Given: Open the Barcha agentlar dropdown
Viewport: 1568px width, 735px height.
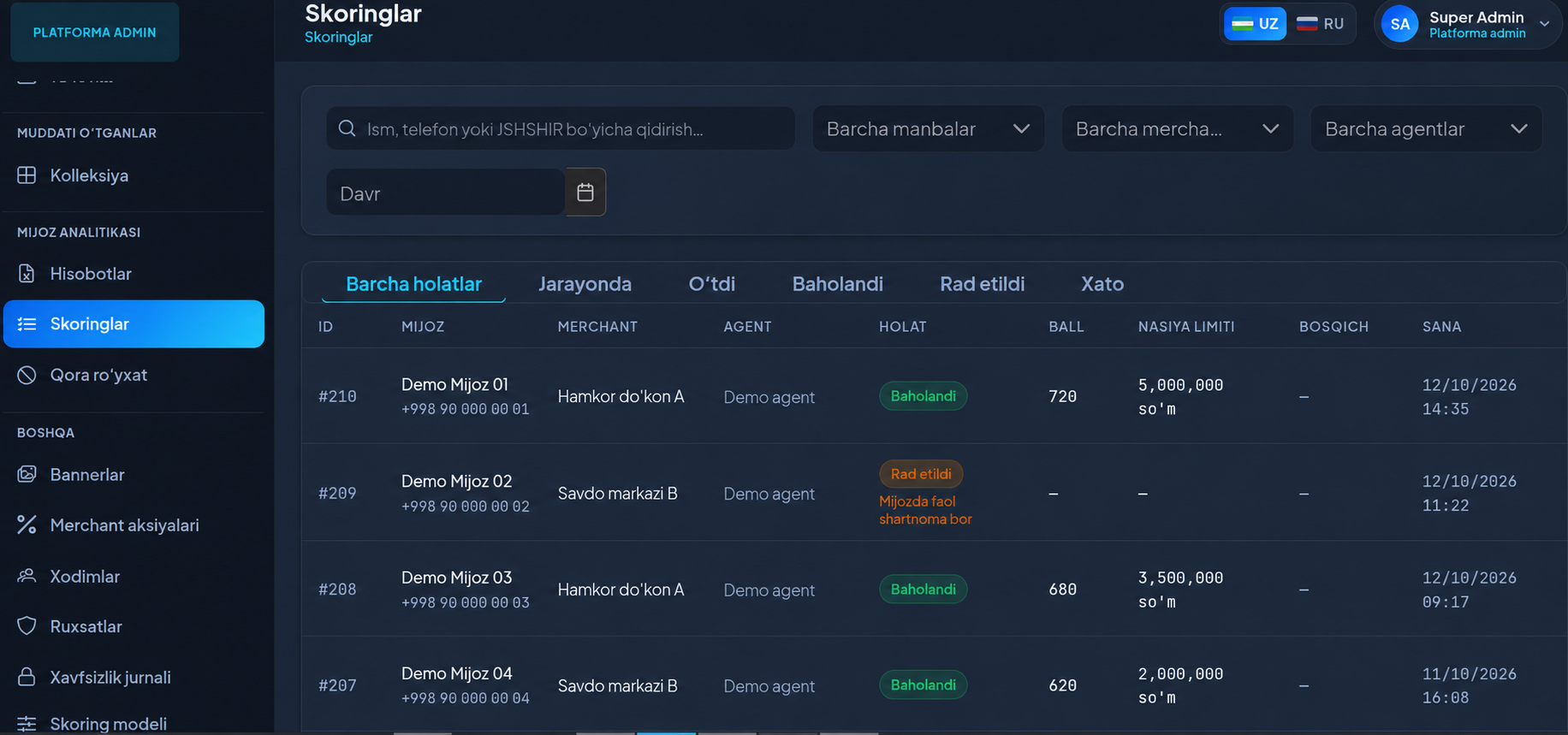Looking at the screenshot, I should [1426, 128].
